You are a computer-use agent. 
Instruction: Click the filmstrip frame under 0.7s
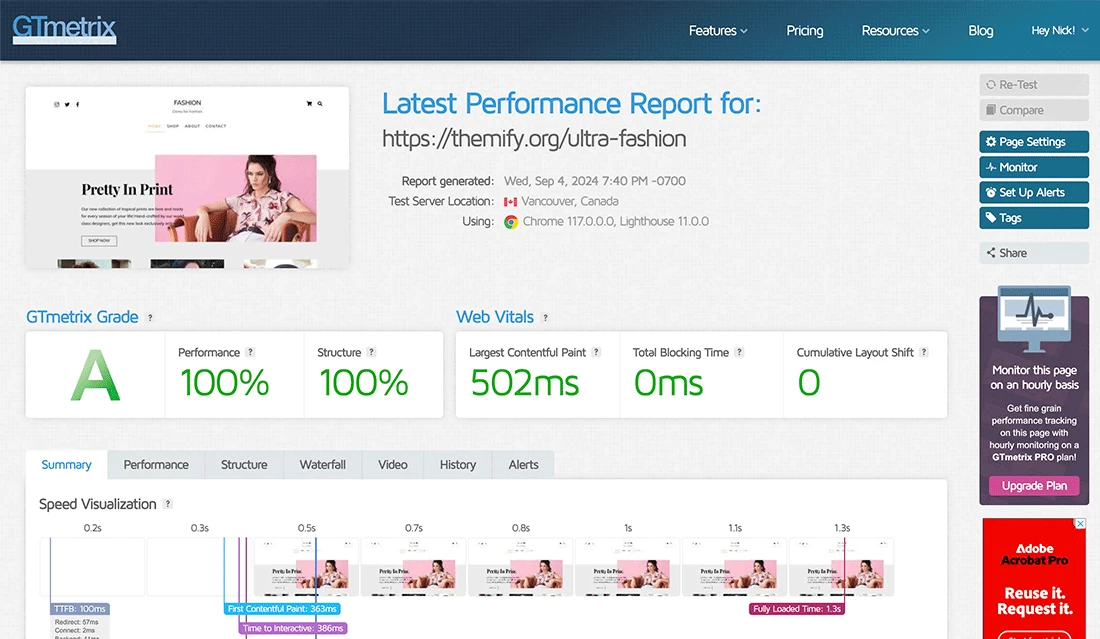tap(413, 567)
